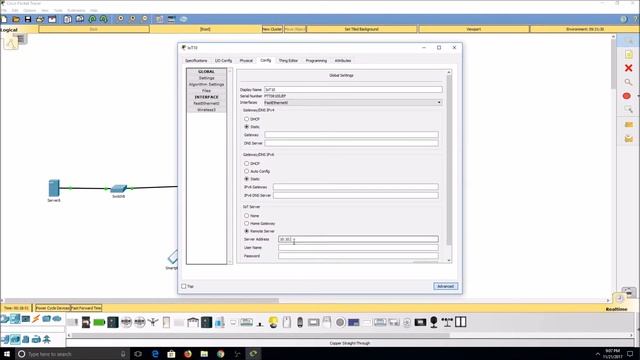Click the Display Name input field
640x360 pixels.
[353, 89]
